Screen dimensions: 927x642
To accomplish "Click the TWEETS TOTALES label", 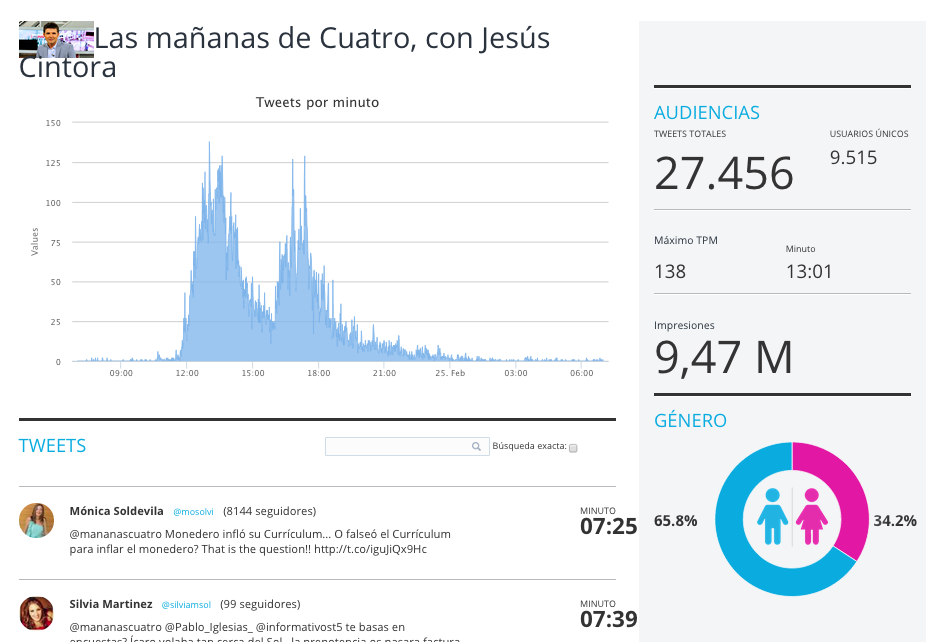I will [x=690, y=134].
